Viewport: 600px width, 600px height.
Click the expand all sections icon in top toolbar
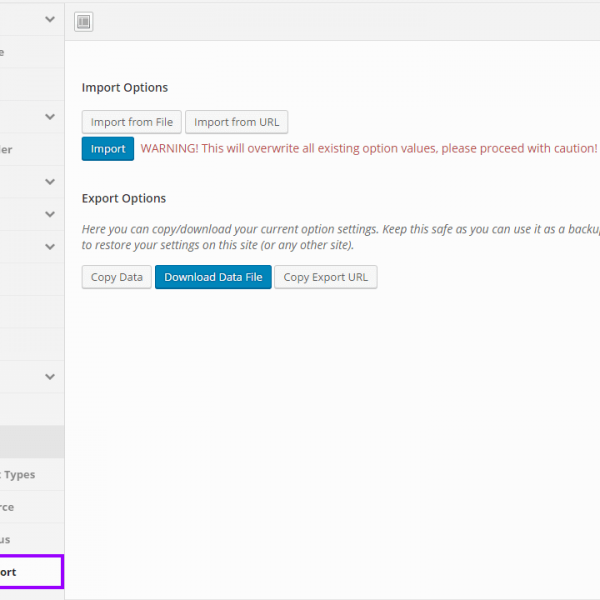pyautogui.click(x=84, y=21)
